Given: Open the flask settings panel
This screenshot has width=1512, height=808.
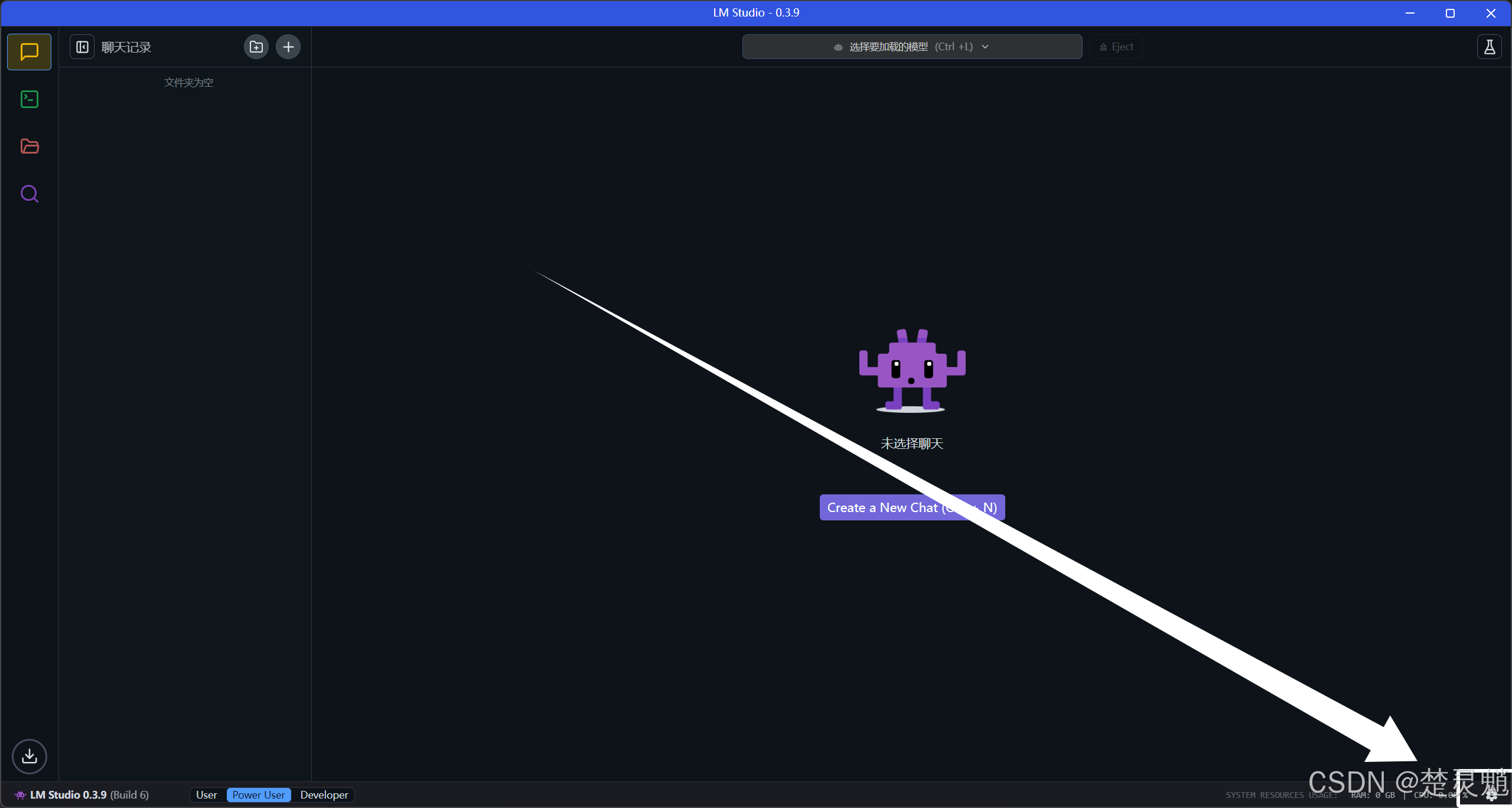Looking at the screenshot, I should tap(1489, 47).
